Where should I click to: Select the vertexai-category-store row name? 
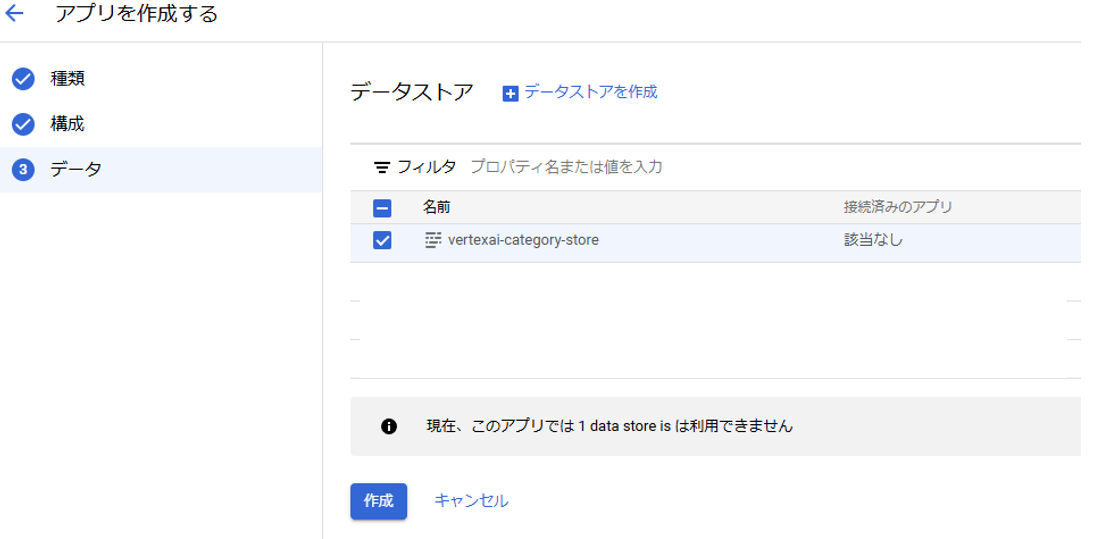[x=524, y=240]
